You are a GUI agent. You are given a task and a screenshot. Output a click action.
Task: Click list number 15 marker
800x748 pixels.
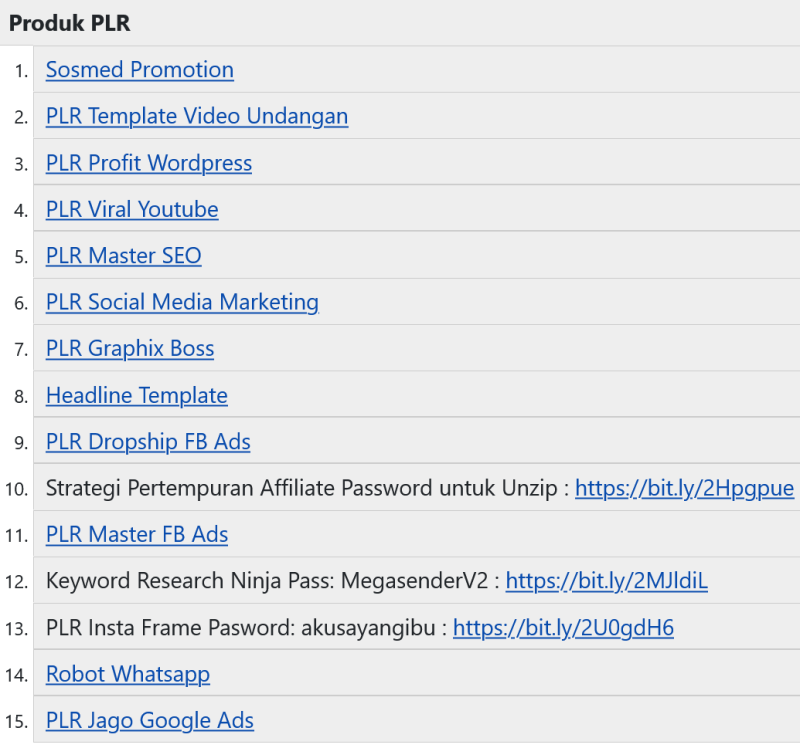[x=16, y=721]
